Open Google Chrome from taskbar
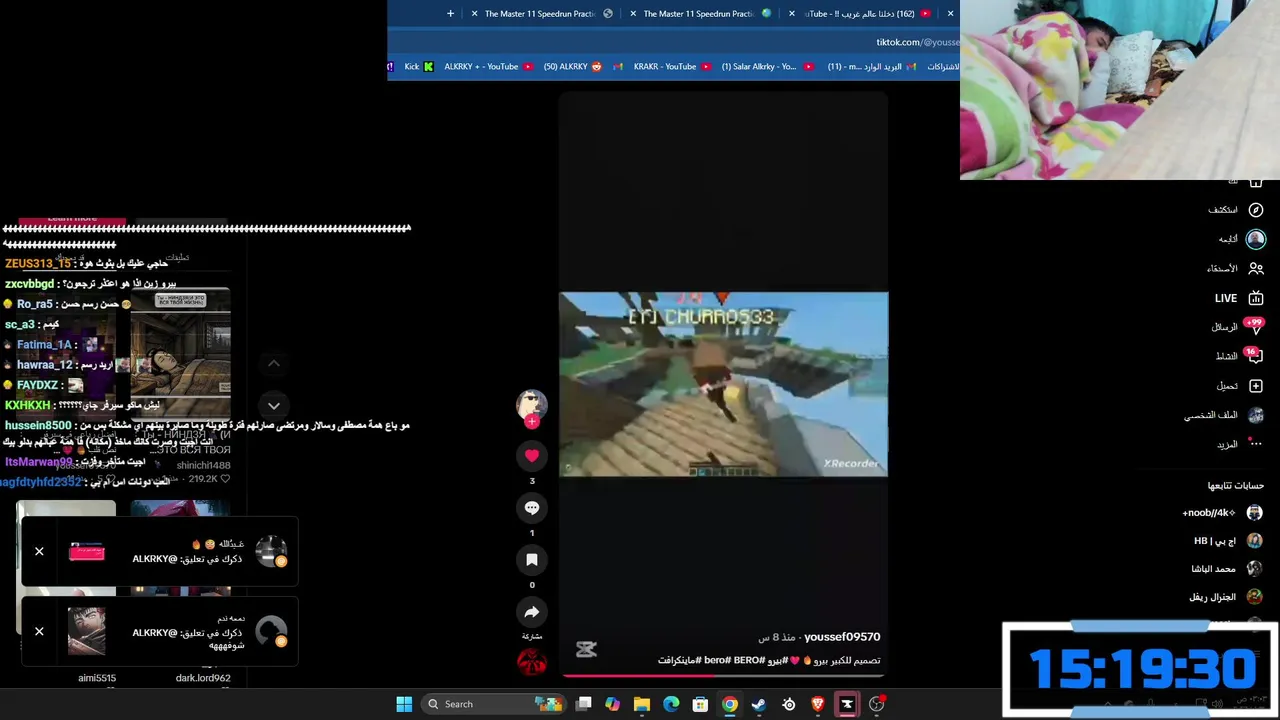The height and width of the screenshot is (720, 1280). pos(730,704)
